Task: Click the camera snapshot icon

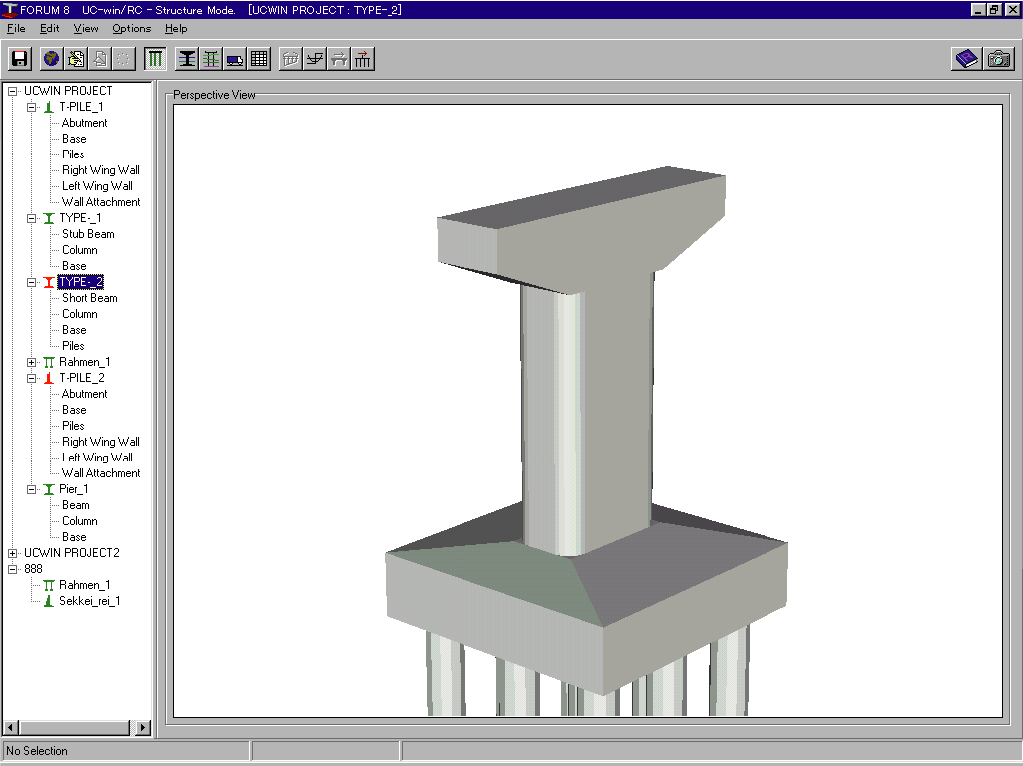Action: tap(998, 59)
